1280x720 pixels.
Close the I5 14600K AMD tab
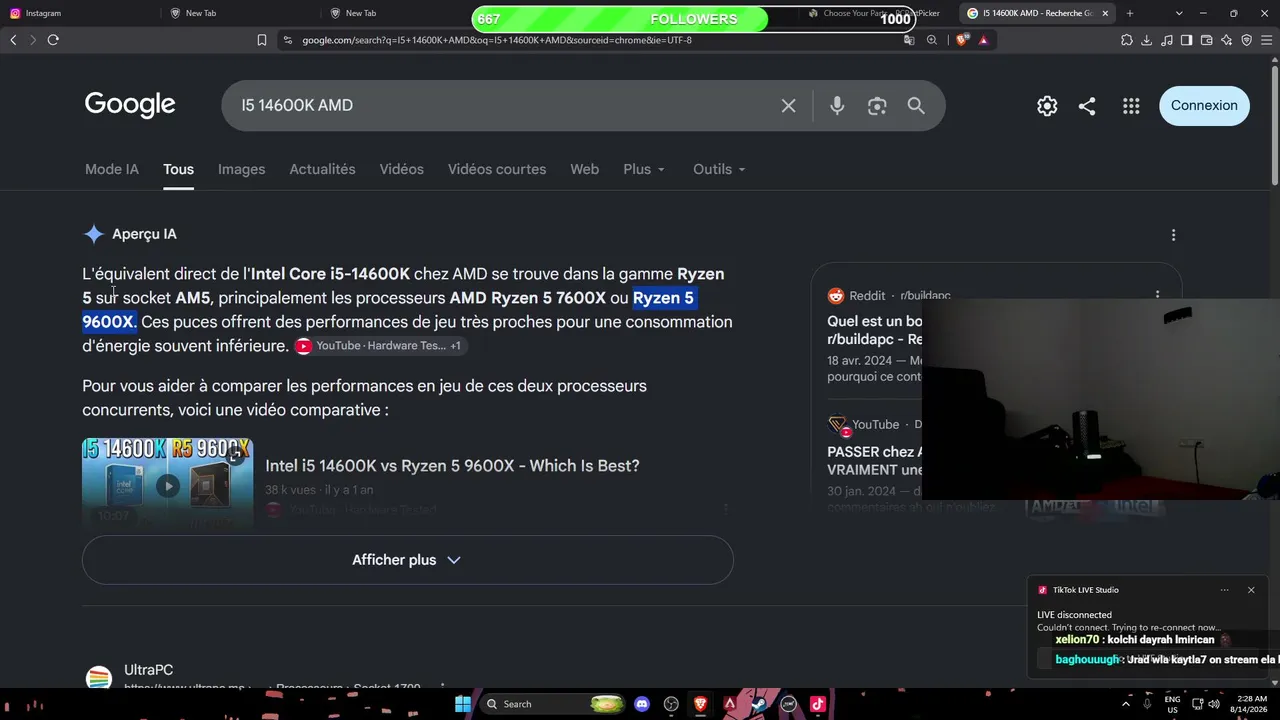point(1105,13)
